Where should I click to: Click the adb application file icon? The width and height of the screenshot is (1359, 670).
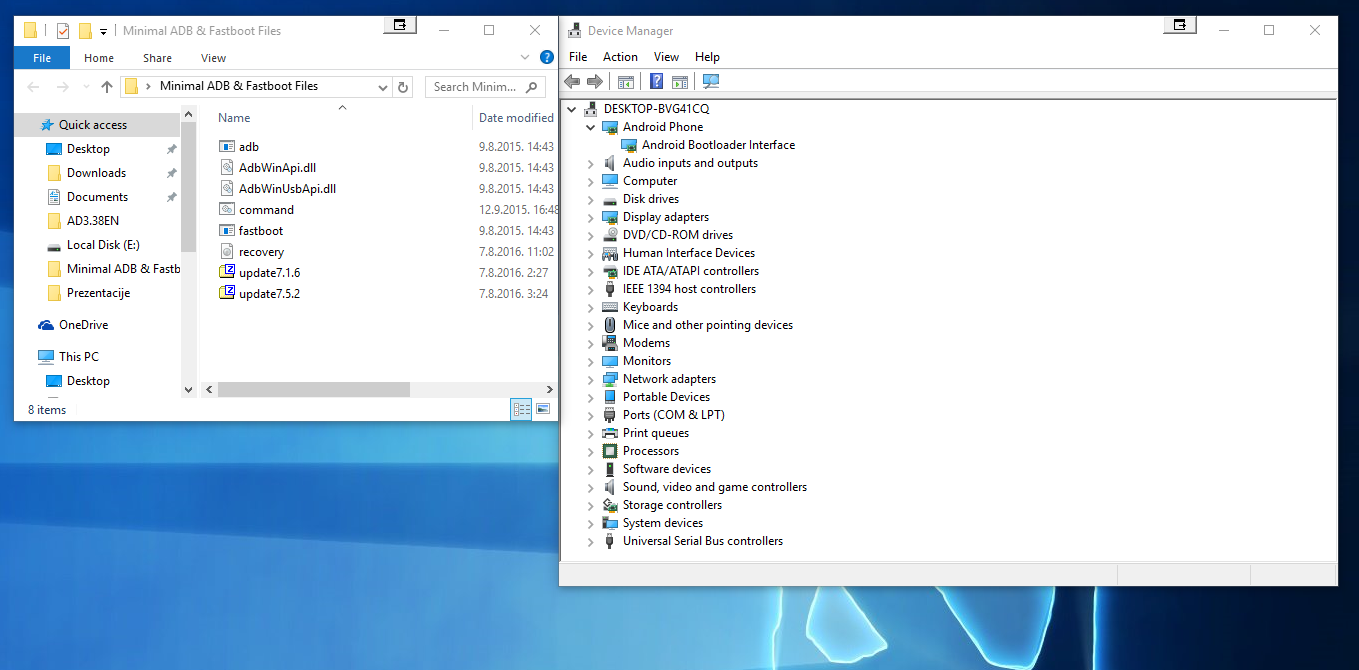click(226, 147)
